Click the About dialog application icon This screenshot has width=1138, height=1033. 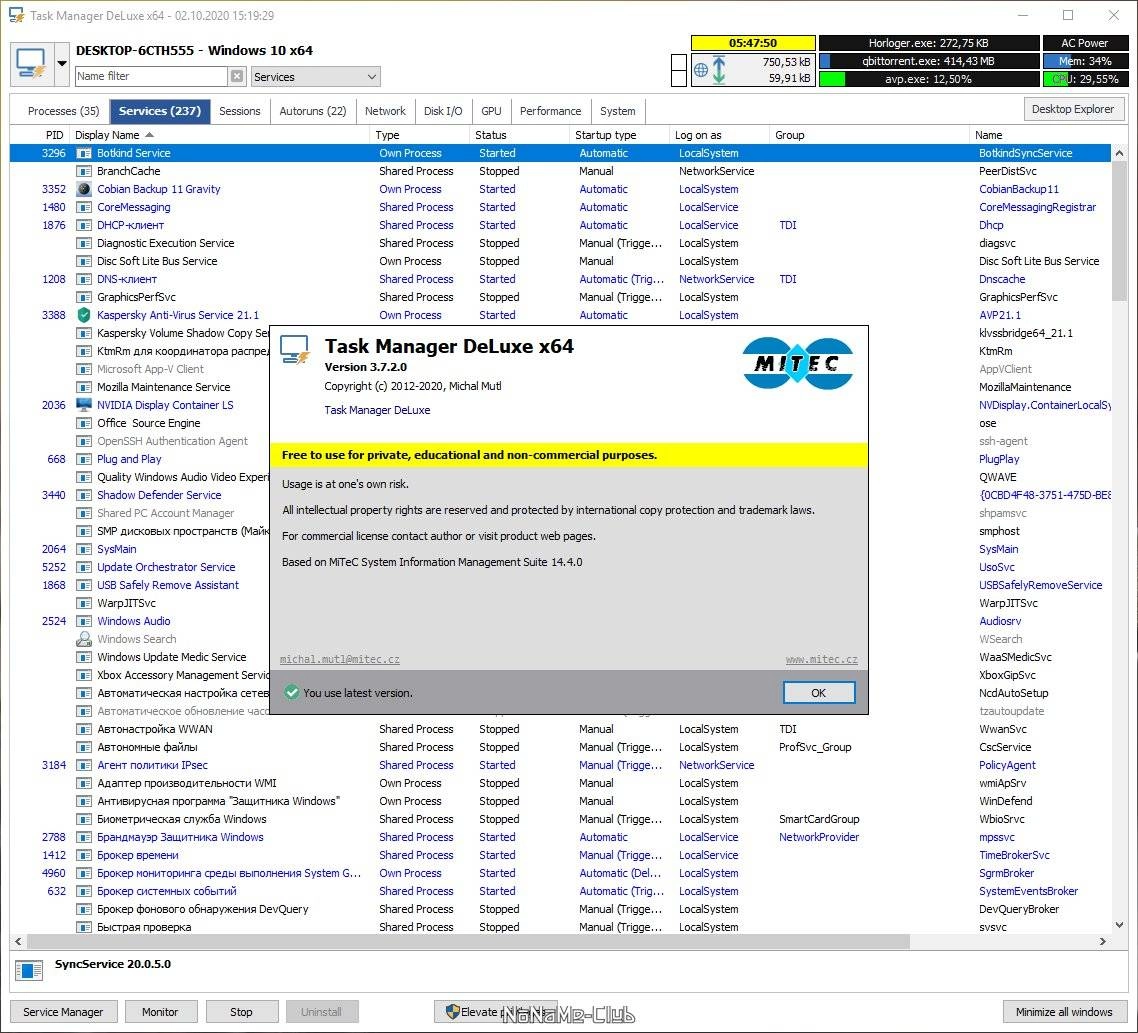(295, 349)
